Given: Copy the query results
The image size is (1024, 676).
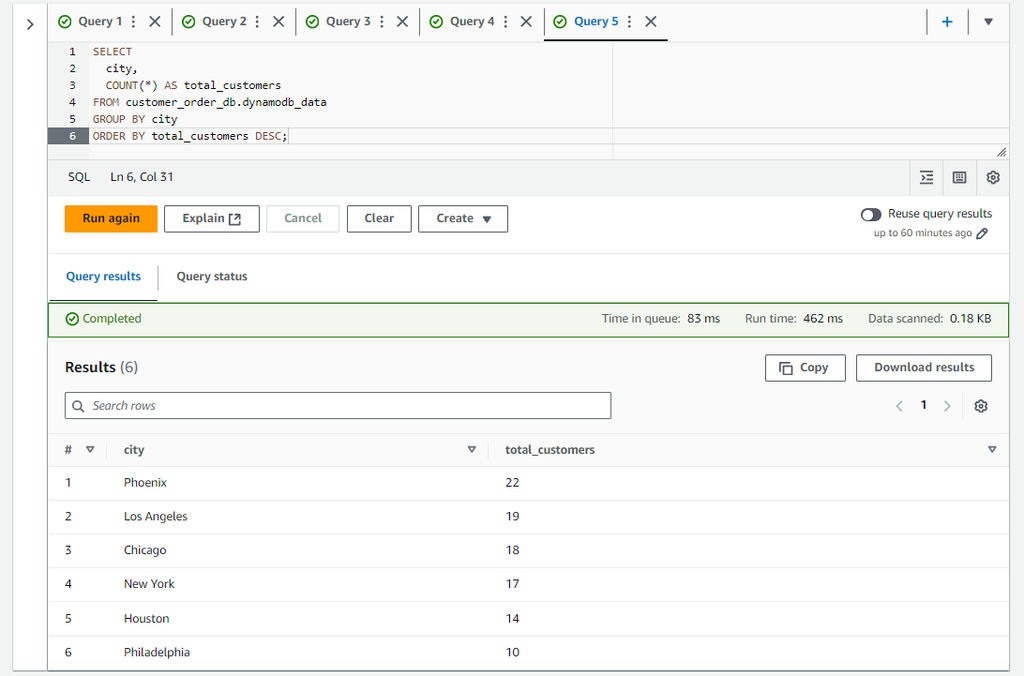Looking at the screenshot, I should pos(804,368).
